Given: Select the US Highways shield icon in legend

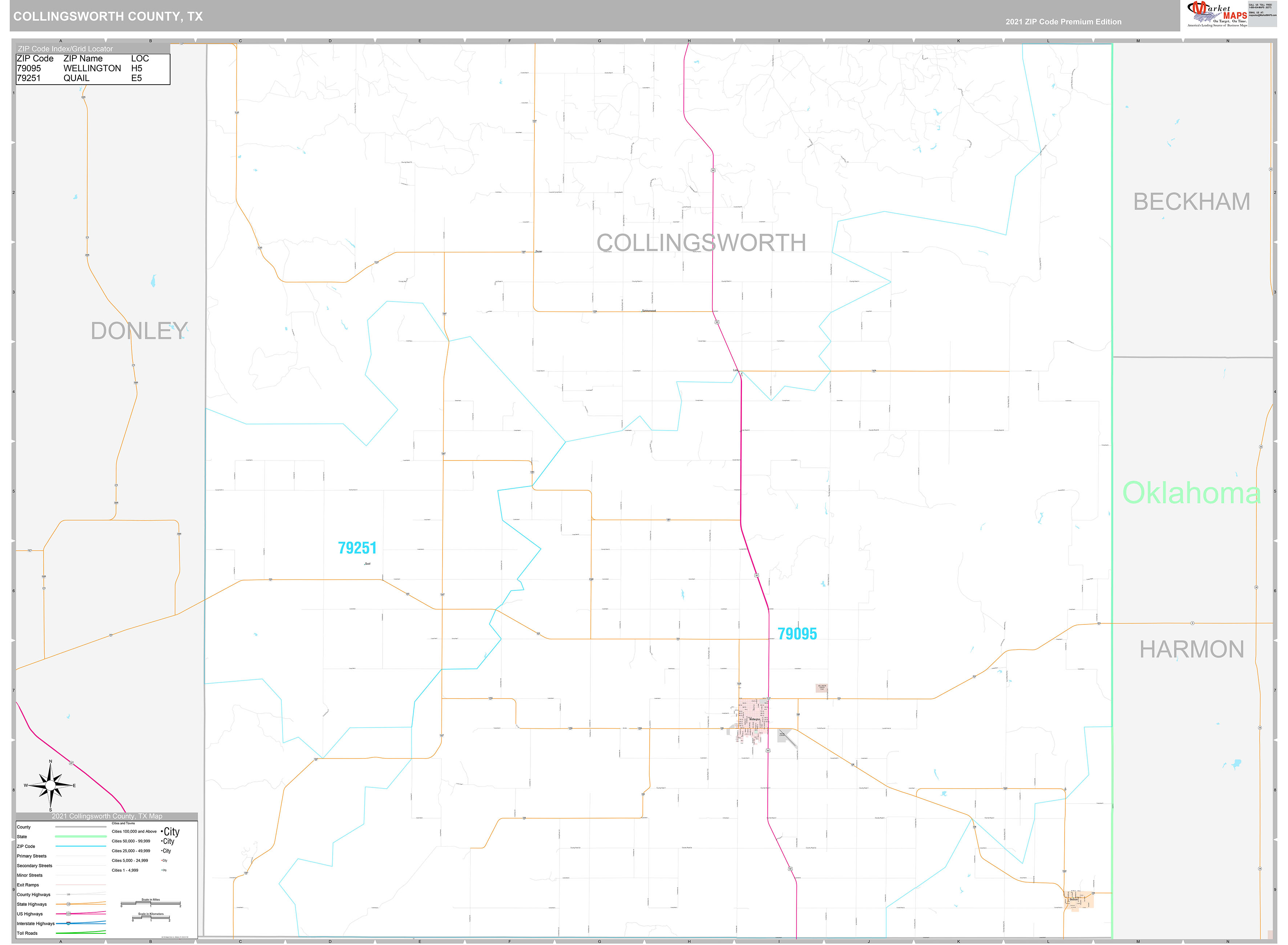Looking at the screenshot, I should tap(69, 913).
